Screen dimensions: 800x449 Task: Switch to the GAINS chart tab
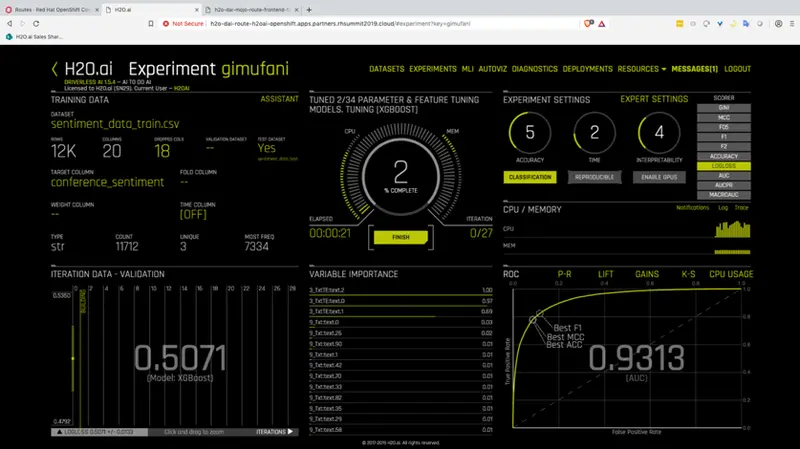(647, 274)
